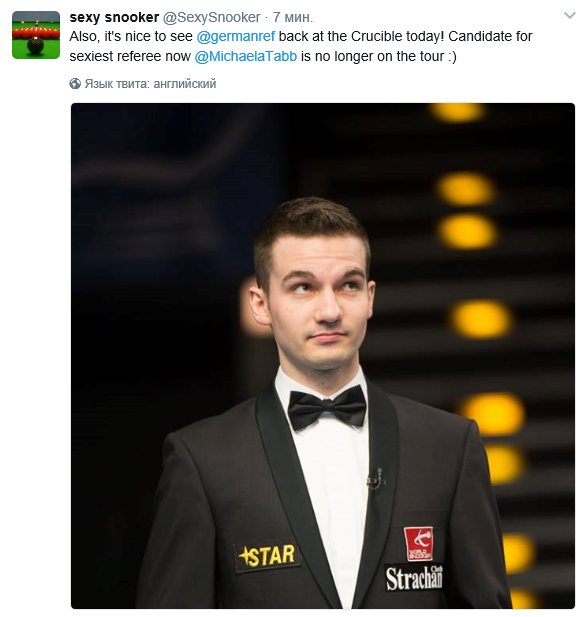The height and width of the screenshot is (617, 586).
Task: Click the black bow tie in photo
Action: tap(327, 408)
